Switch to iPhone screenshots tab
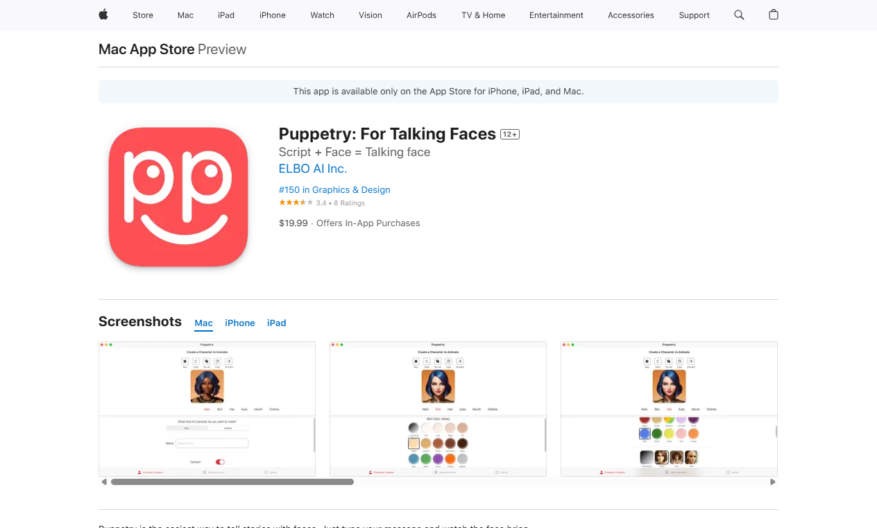The height and width of the screenshot is (528, 877). click(240, 323)
